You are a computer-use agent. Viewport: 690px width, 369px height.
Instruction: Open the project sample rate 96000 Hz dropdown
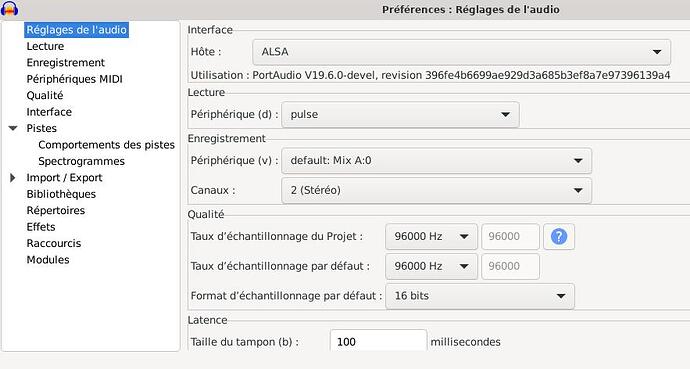click(x=431, y=237)
